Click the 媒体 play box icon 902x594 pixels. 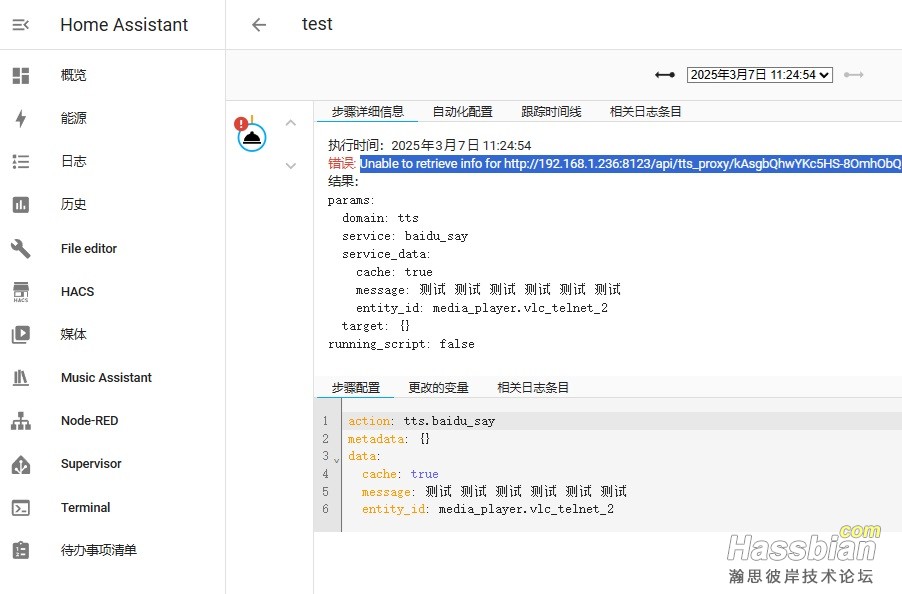tap(21, 335)
